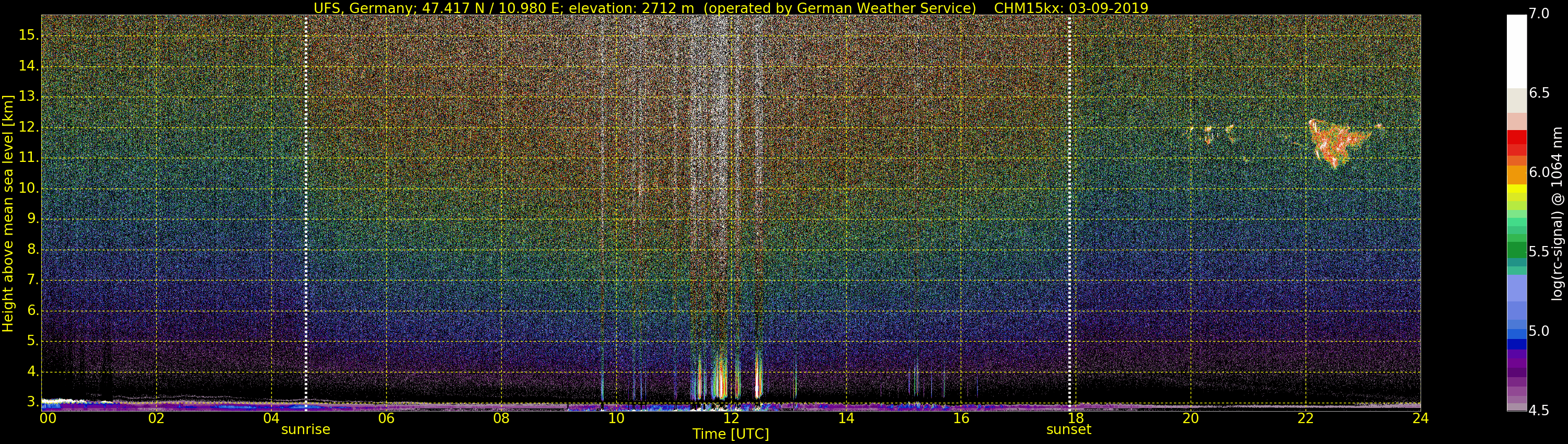Click the "13." tick on the height axis
Viewport: 1568px width, 444px height.
coord(28,97)
